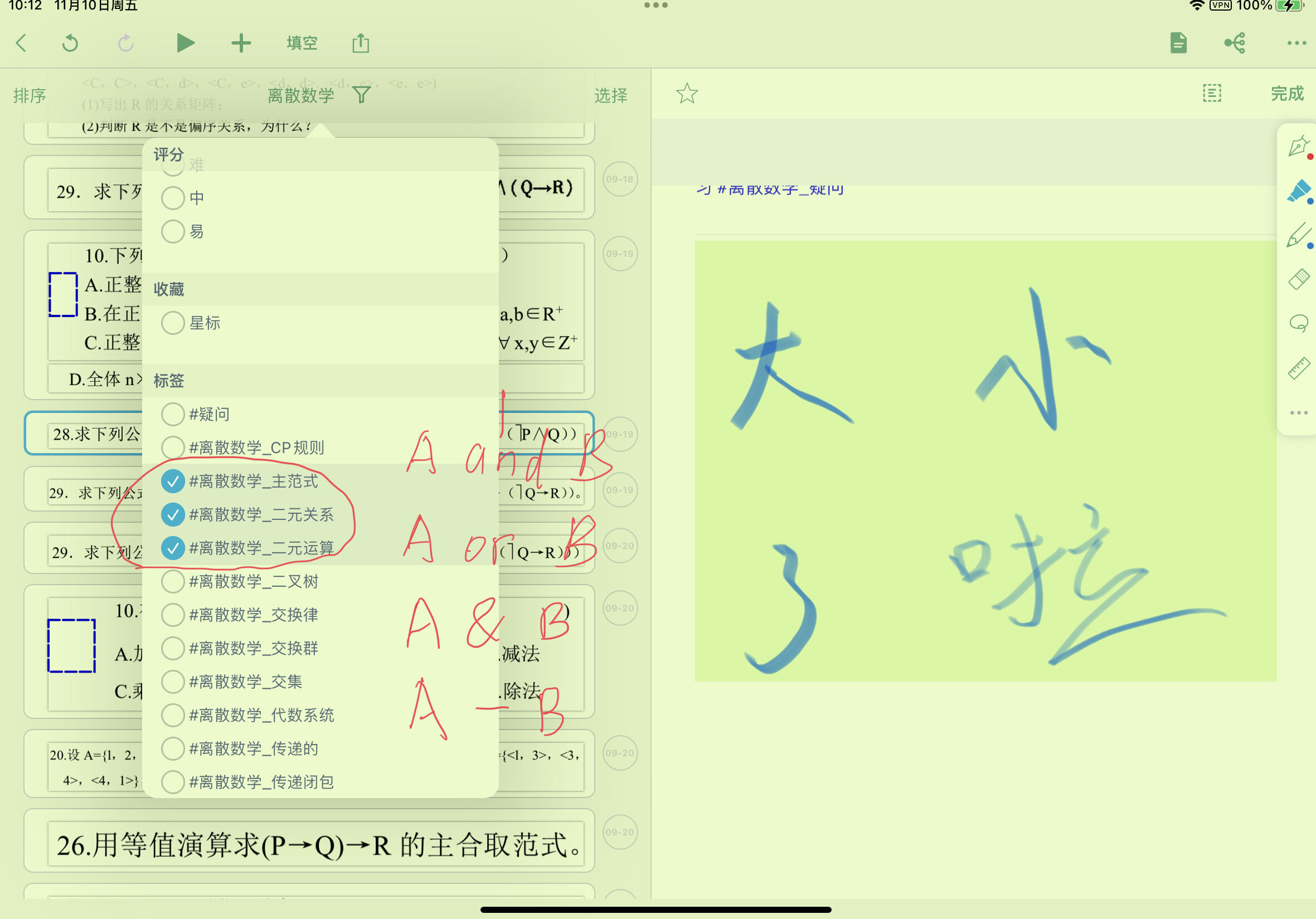Check the #离散数学_交换律 tag
The height and width of the screenshot is (919, 1316).
(173, 614)
